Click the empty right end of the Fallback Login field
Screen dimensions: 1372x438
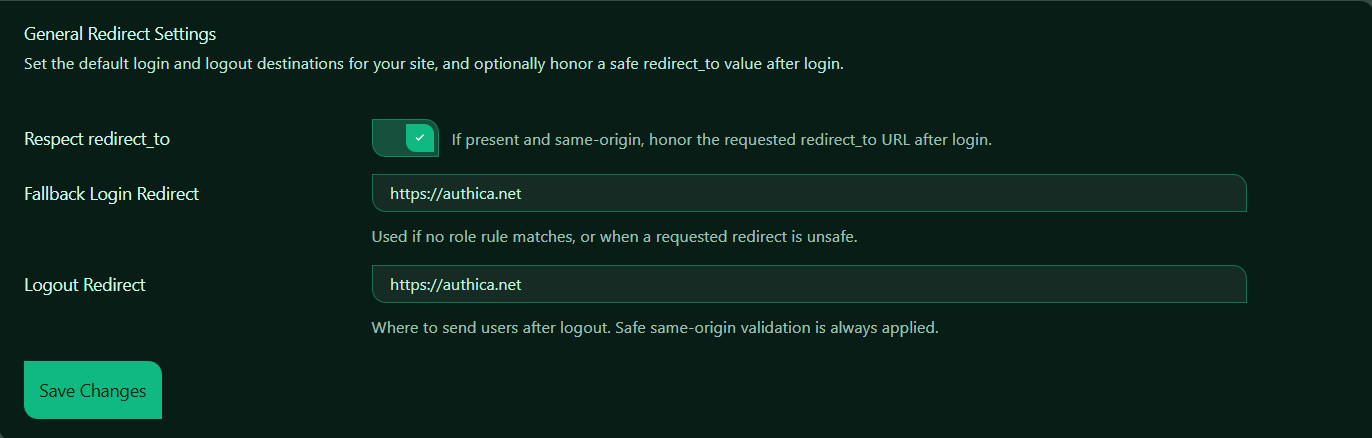[x=1180, y=193]
